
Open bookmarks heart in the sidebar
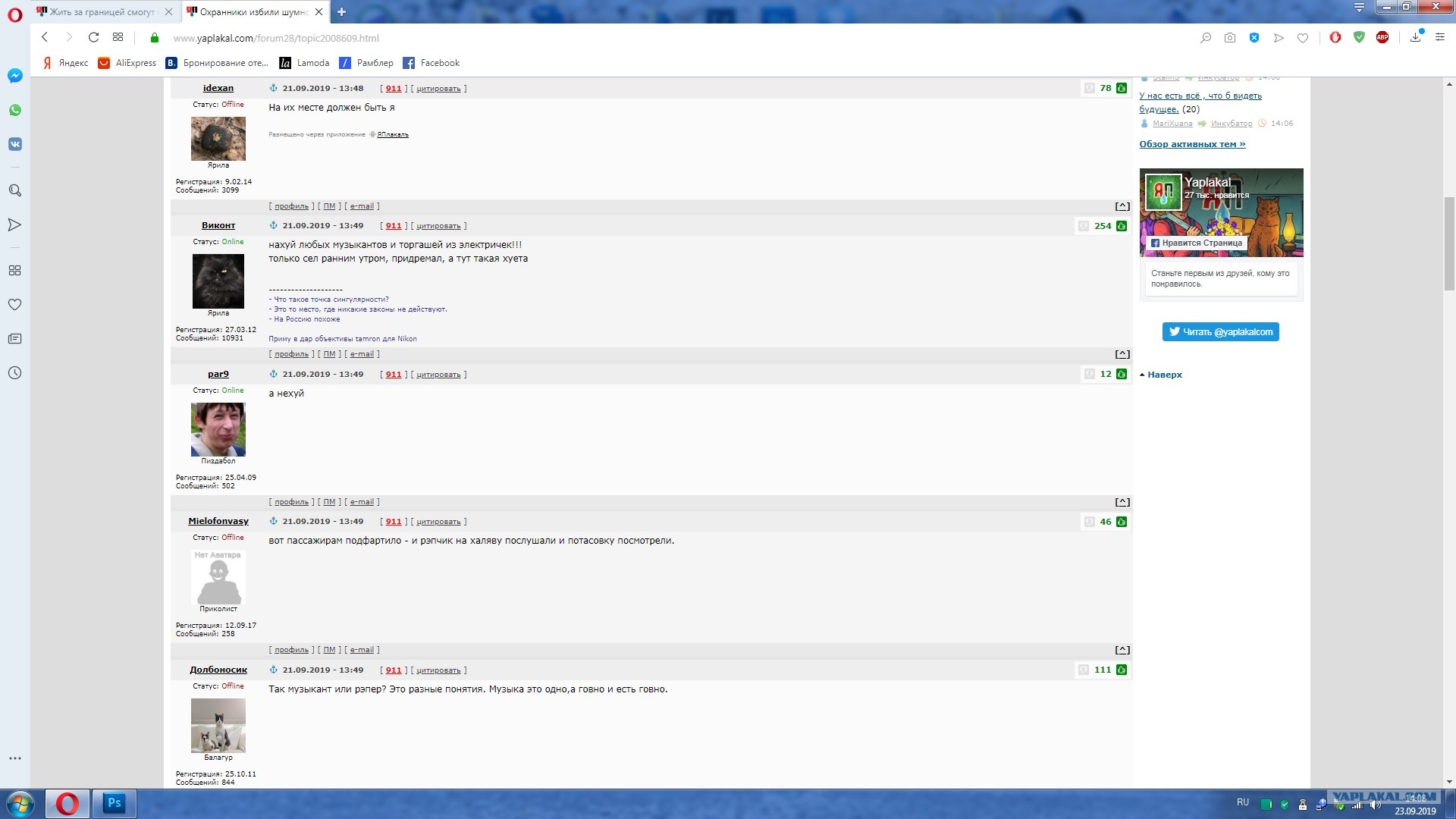[14, 304]
